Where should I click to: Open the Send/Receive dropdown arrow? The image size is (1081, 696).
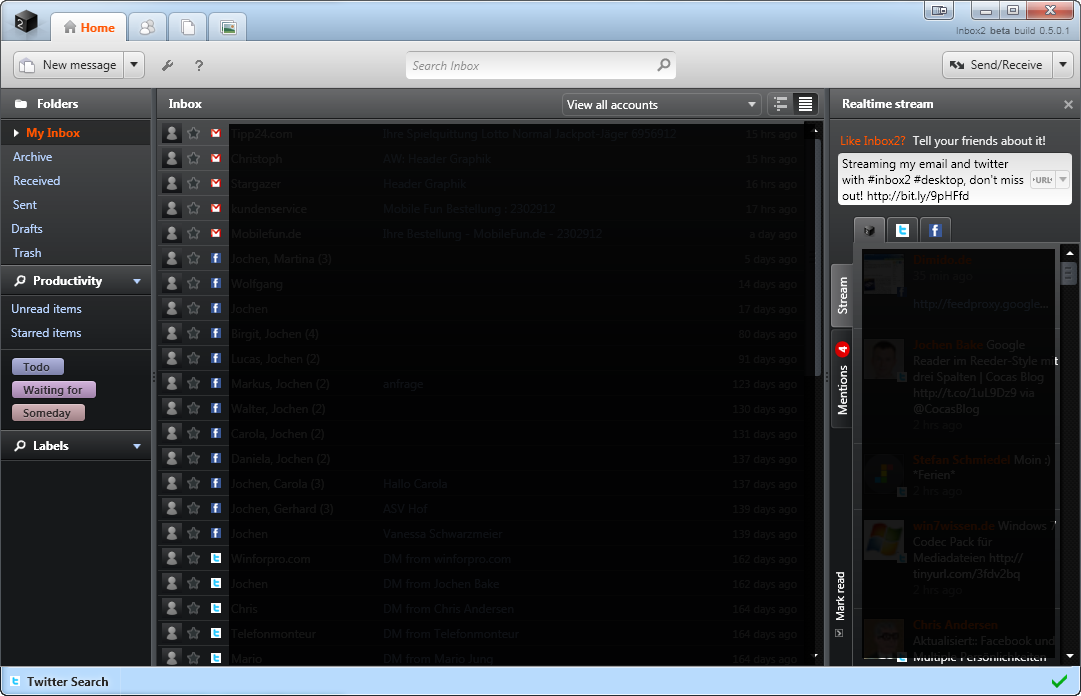click(1063, 65)
